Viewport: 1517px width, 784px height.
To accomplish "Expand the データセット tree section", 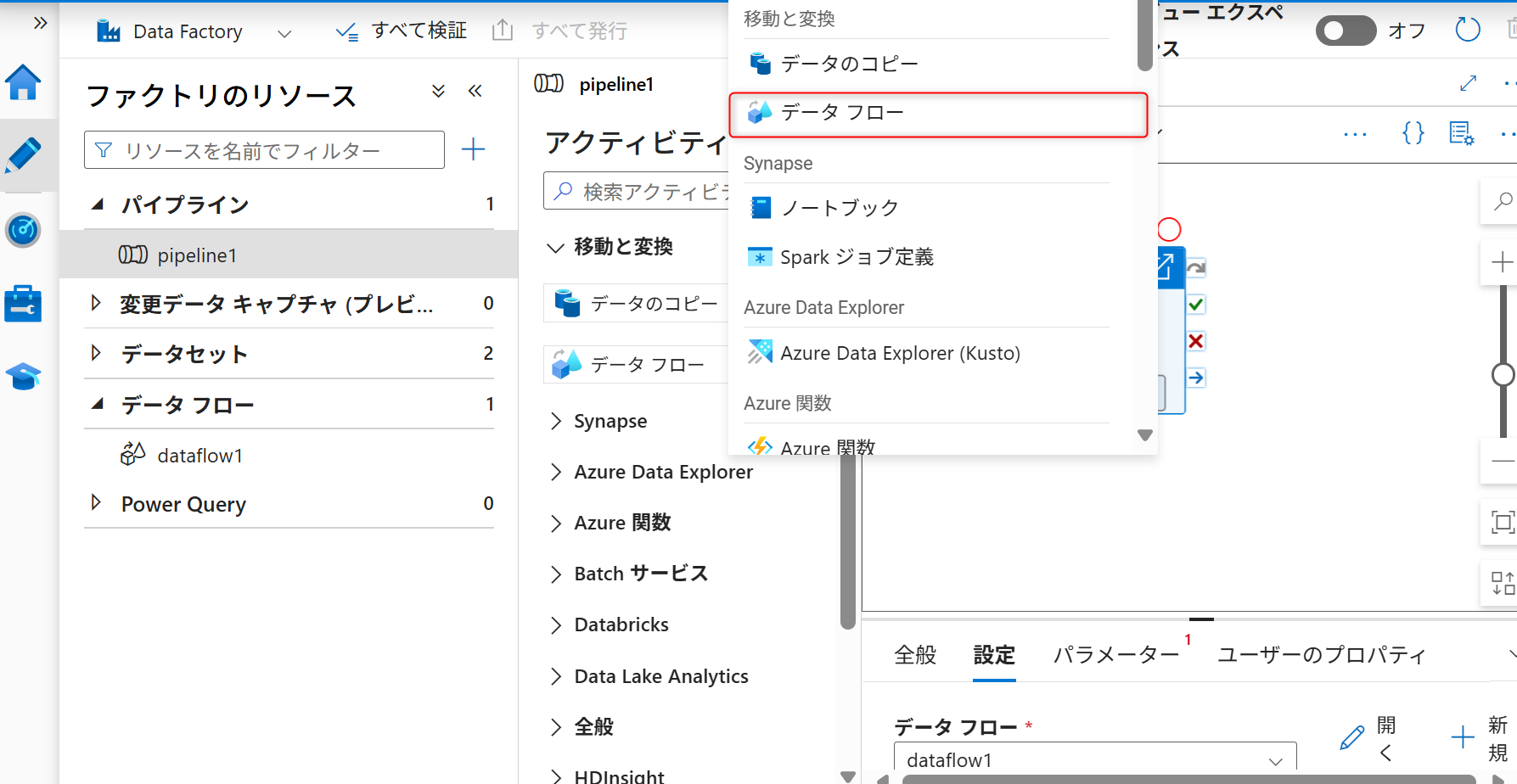I will pyautogui.click(x=96, y=353).
